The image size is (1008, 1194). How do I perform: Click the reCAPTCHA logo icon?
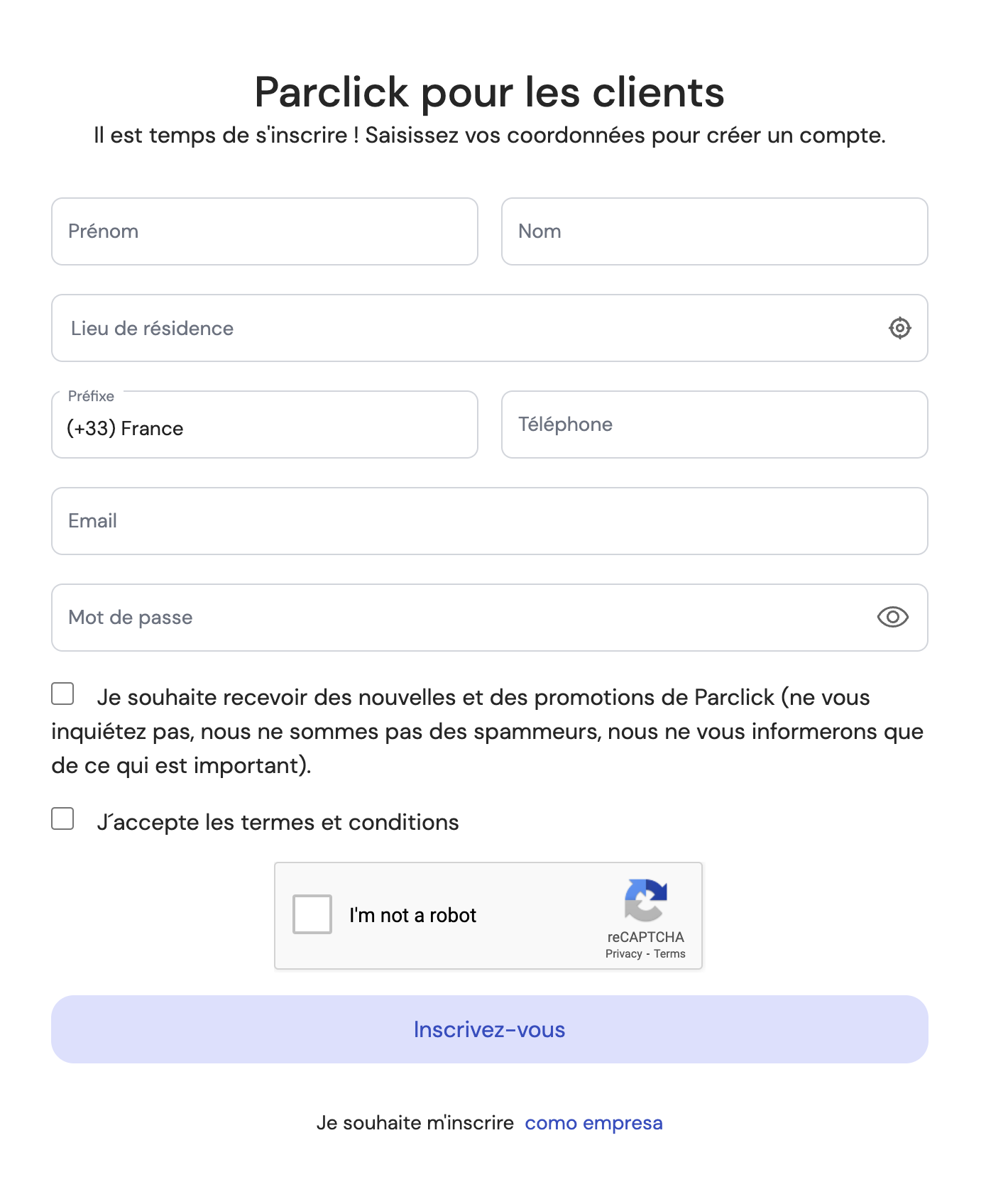point(645,899)
